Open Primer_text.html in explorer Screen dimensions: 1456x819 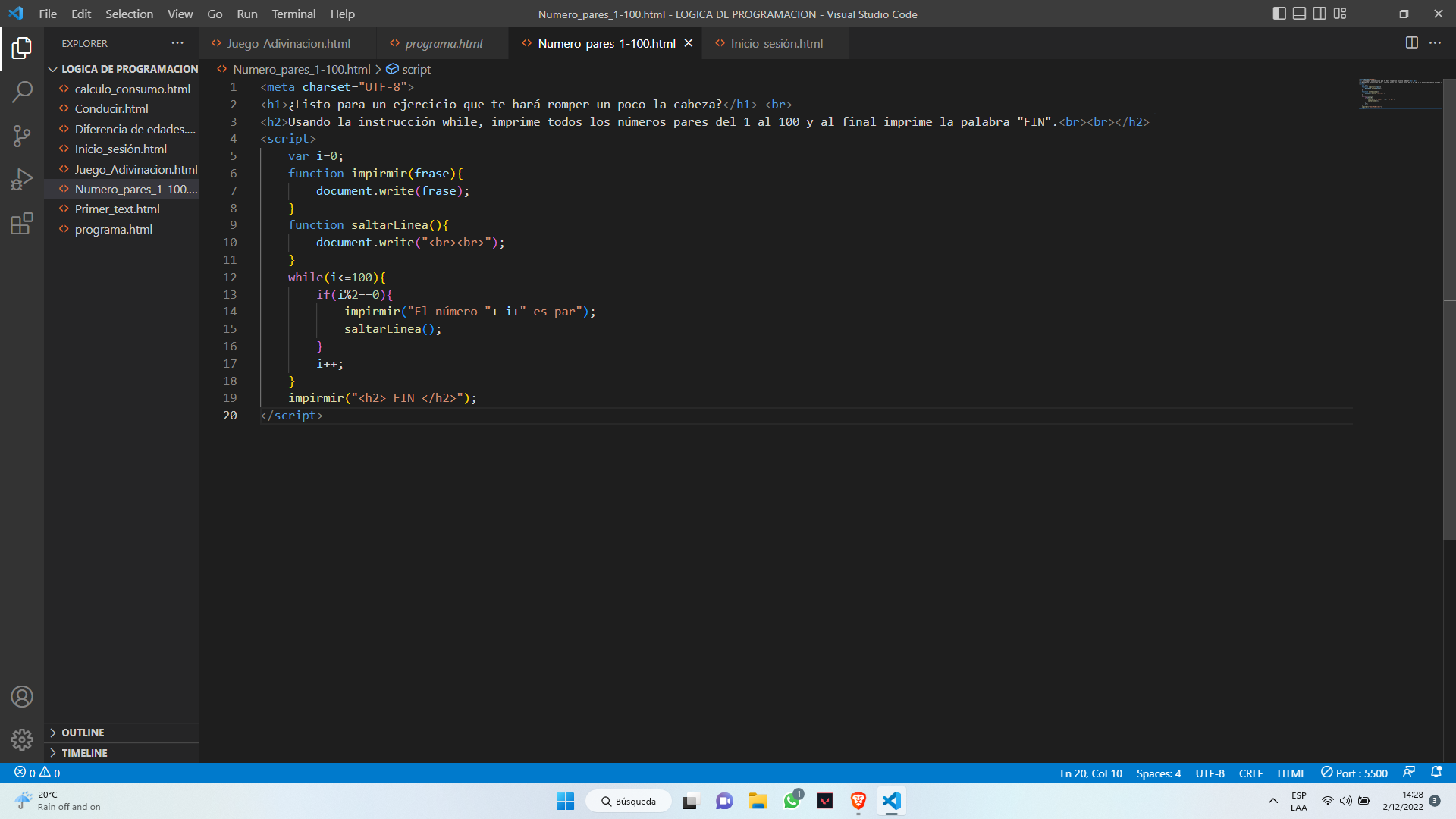pos(122,209)
